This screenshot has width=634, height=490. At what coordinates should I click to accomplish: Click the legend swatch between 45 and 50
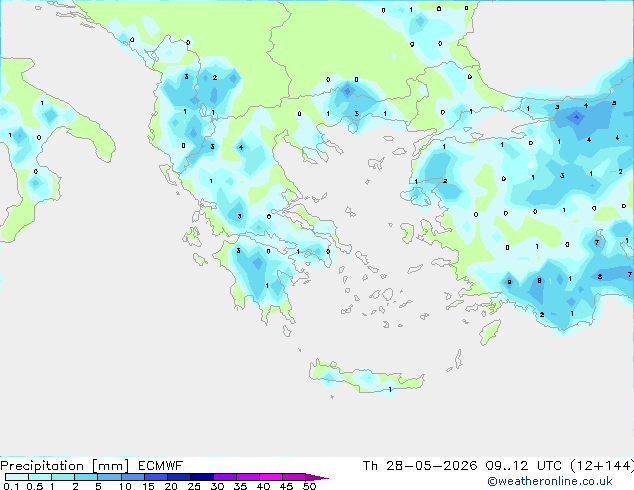click(294, 477)
